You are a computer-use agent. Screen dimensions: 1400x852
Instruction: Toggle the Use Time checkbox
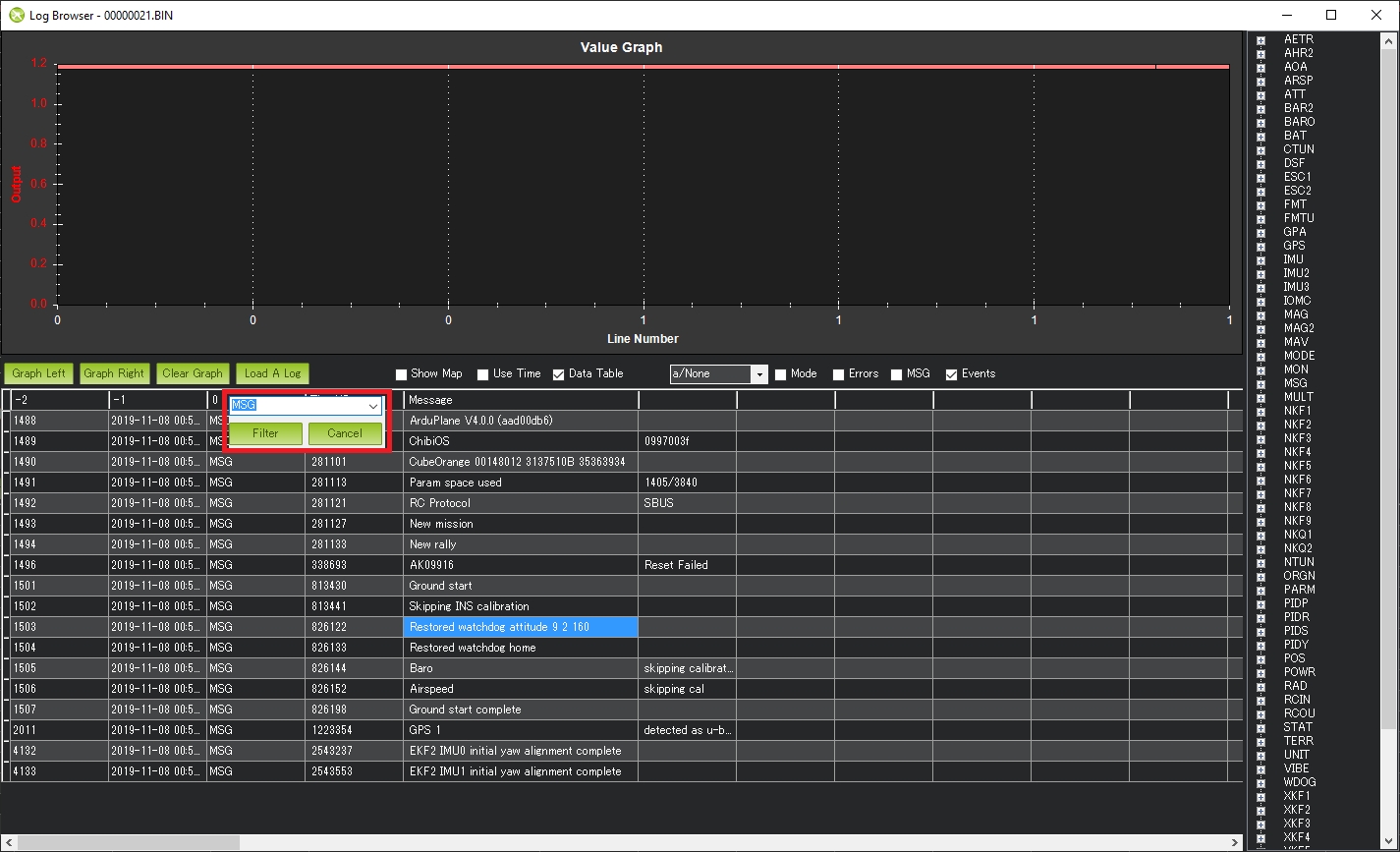pyautogui.click(x=483, y=374)
